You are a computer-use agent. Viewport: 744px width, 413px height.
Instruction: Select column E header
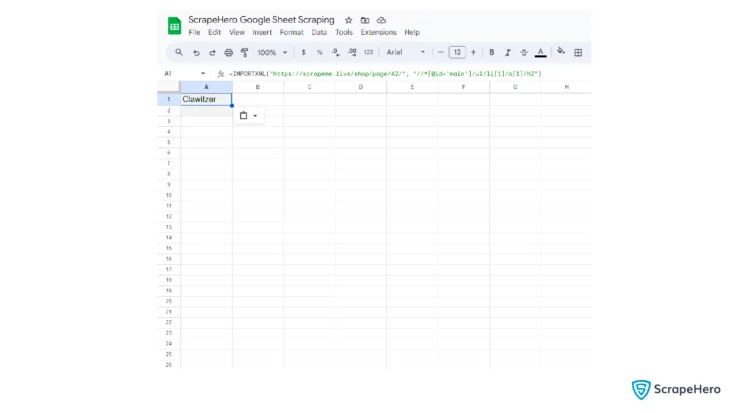(x=412, y=87)
